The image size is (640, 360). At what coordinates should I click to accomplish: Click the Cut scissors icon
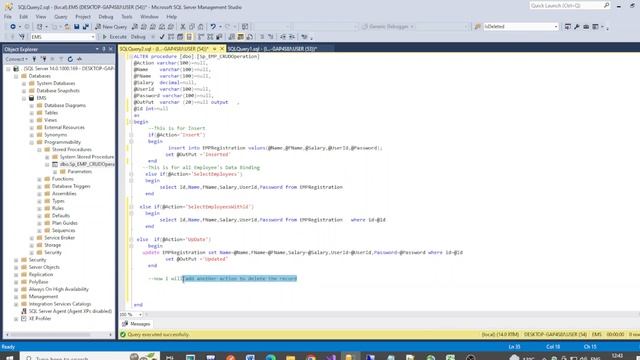183,27
